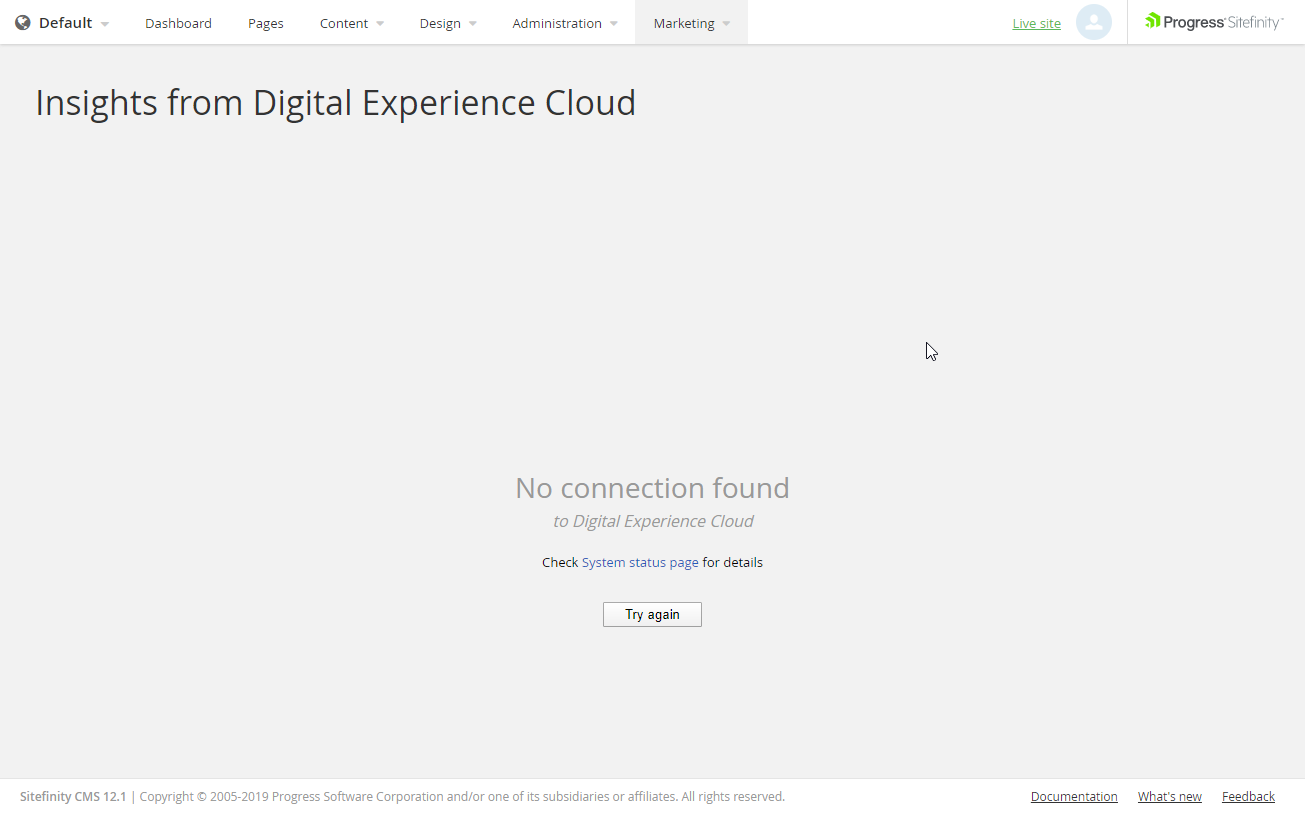
Task: Click the Try again button
Action: pyautogui.click(x=652, y=614)
